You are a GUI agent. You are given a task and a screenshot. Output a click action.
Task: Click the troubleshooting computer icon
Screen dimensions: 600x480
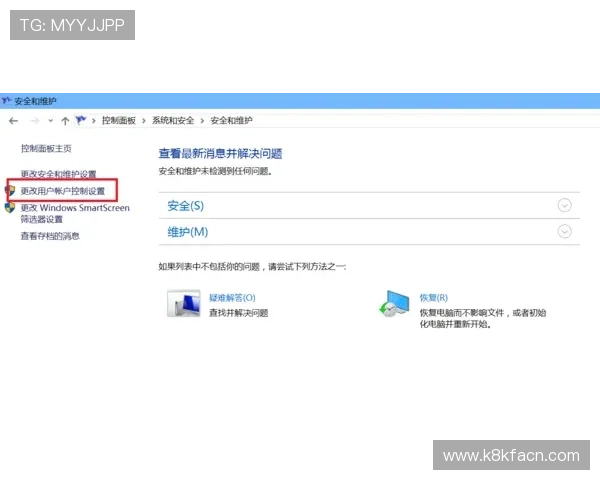coord(184,304)
